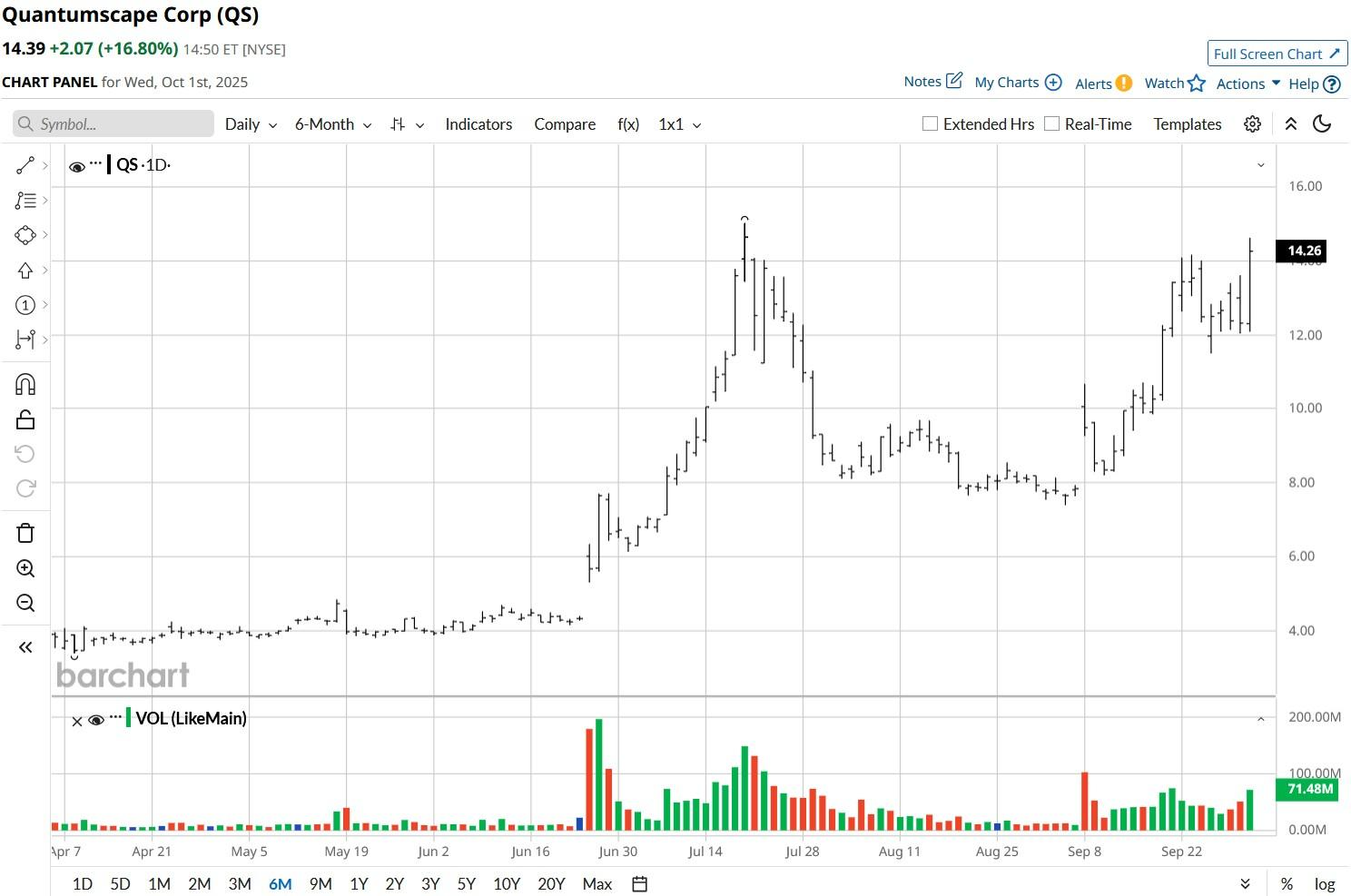Screen dimensions: 1351x896
Task: Select the 5D time range
Action: click(120, 884)
